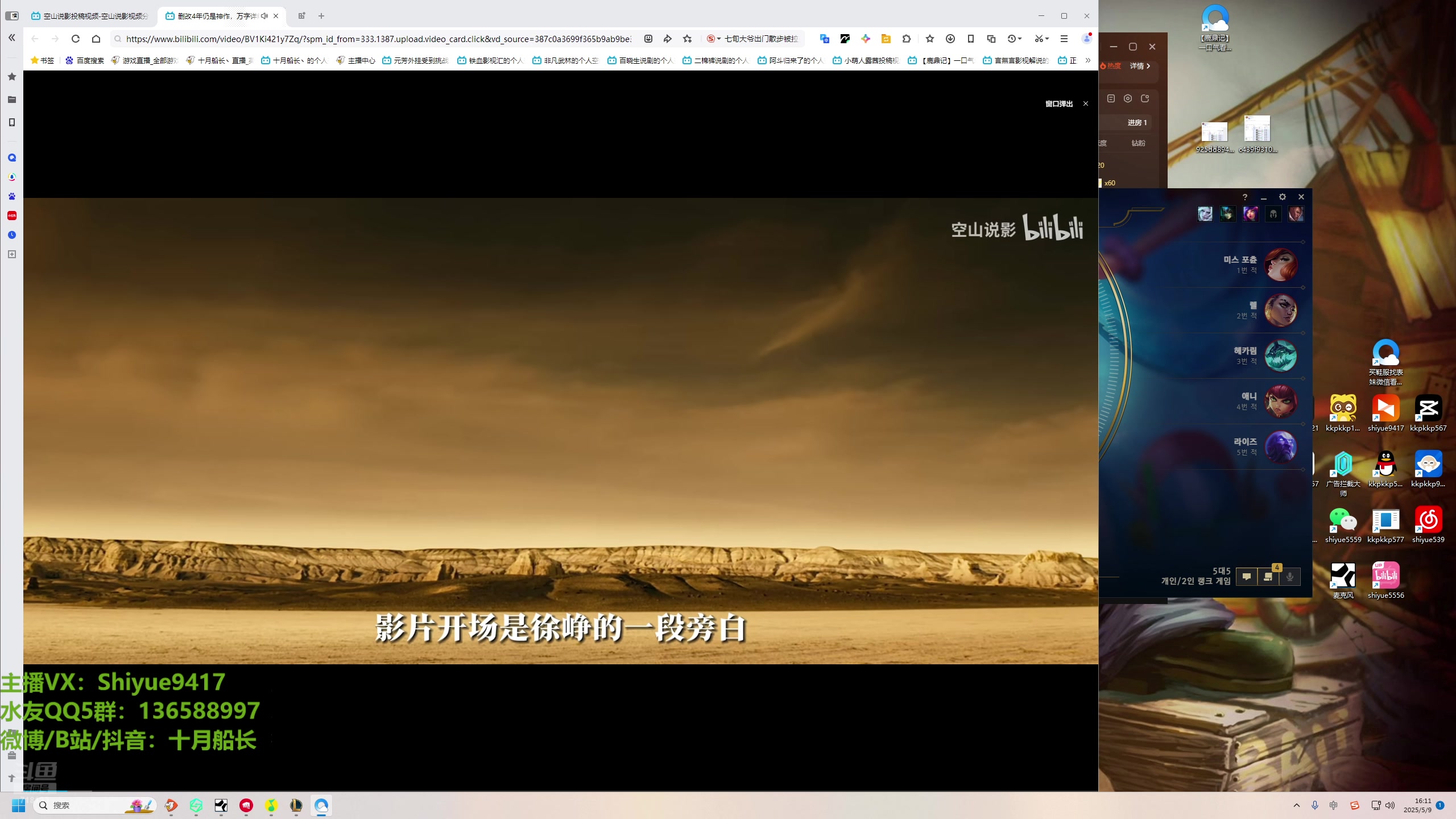
Task: Open the shiyue5556 bilibili desktop shortcut
Action: pyautogui.click(x=1386, y=581)
